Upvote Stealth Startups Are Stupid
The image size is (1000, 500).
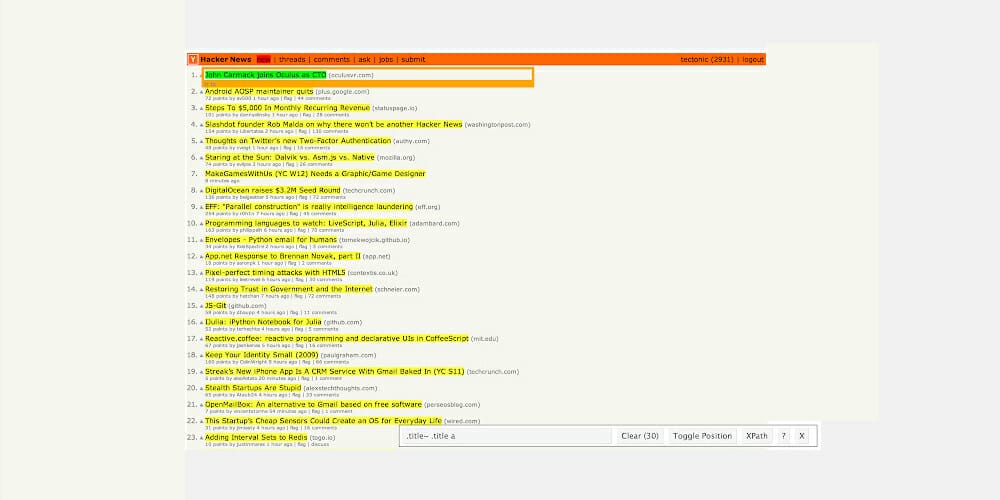tap(202, 388)
